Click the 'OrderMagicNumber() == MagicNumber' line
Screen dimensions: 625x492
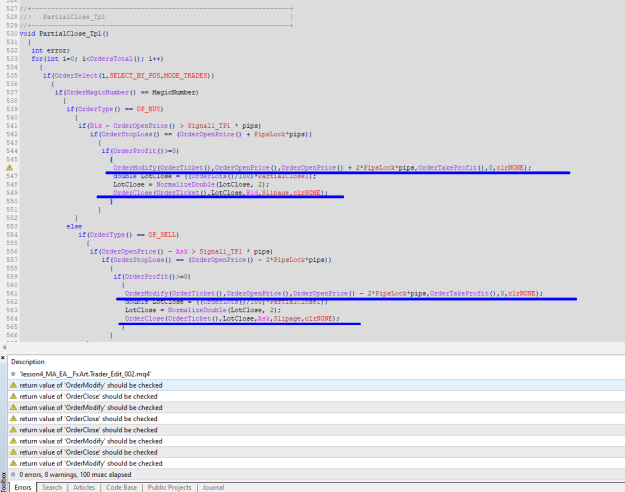(x=126, y=92)
